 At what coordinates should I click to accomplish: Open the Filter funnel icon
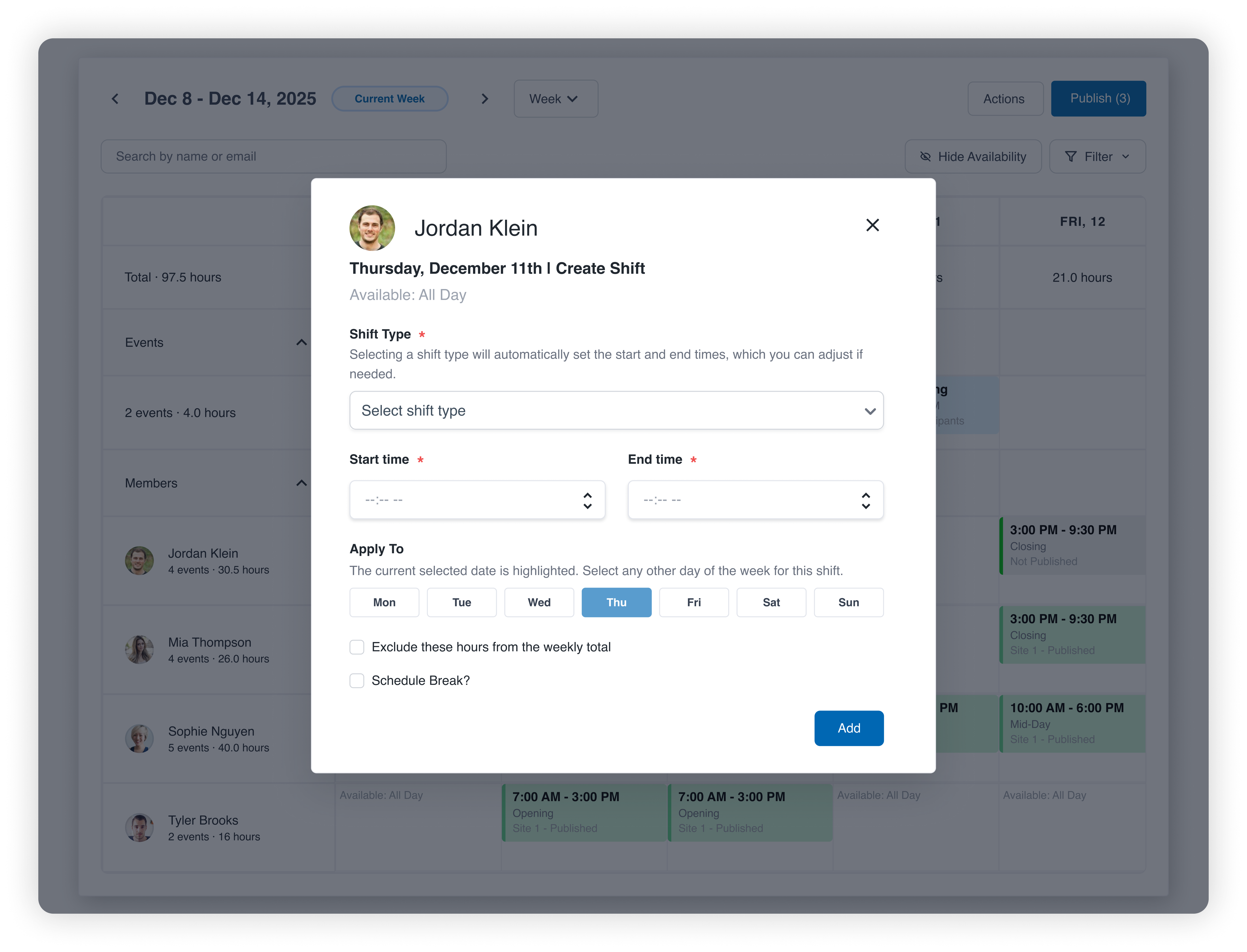click(x=1071, y=156)
